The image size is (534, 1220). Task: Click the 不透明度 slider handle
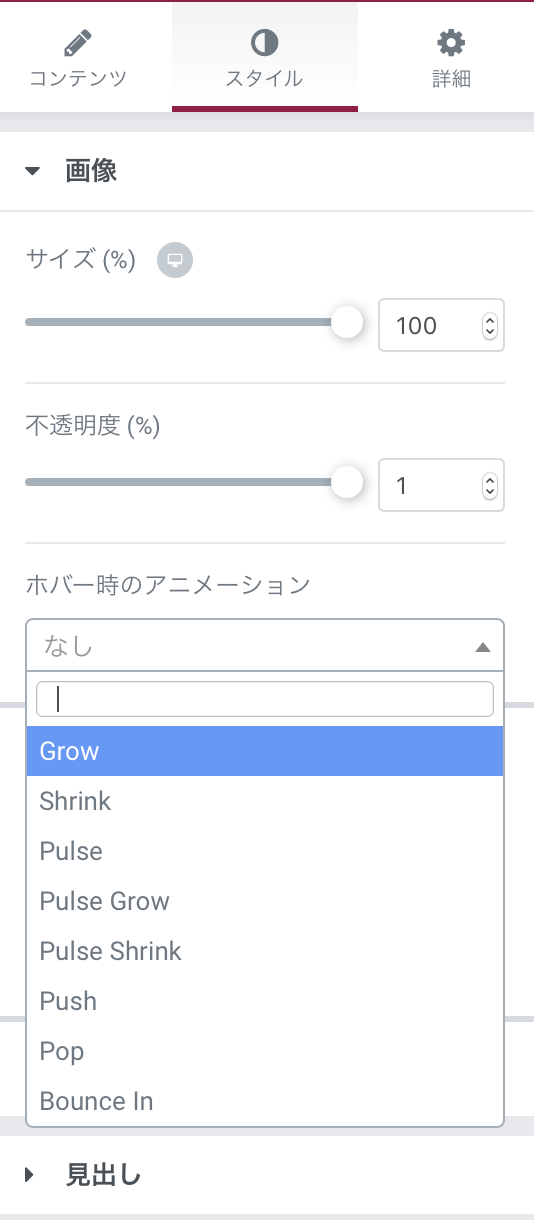click(347, 483)
